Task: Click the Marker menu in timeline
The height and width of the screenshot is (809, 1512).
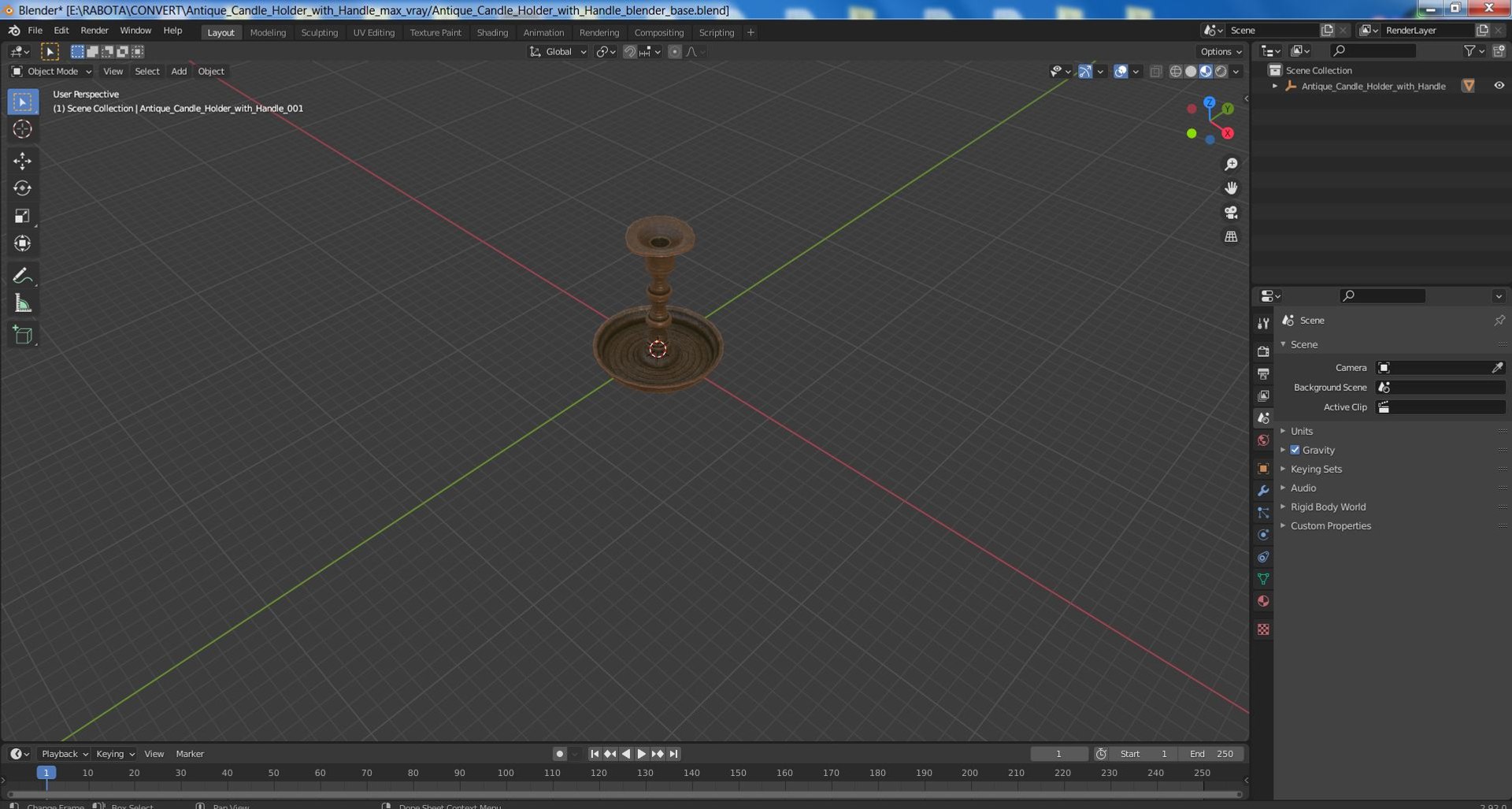Action: click(x=190, y=754)
